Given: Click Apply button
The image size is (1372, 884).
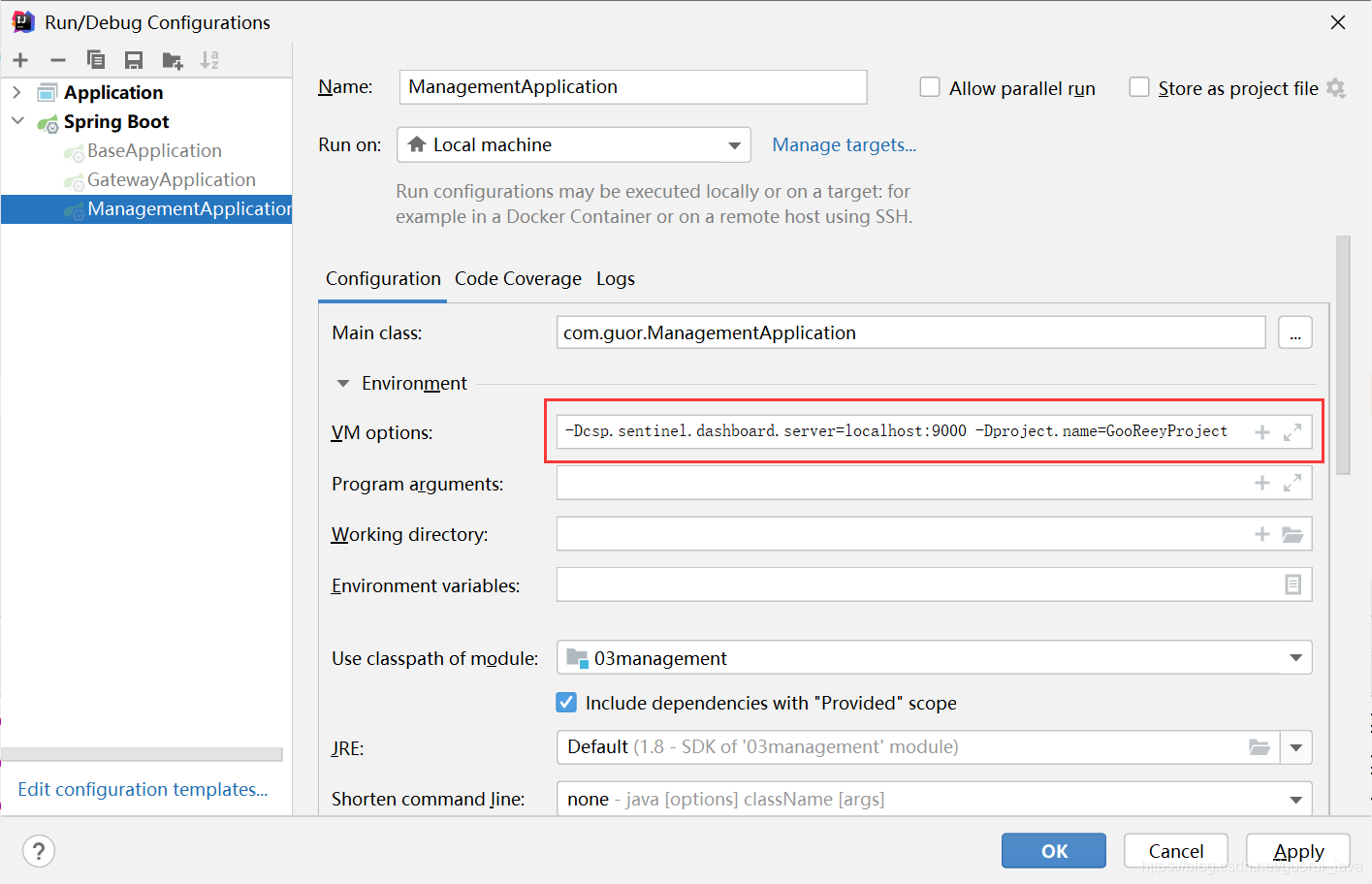Looking at the screenshot, I should coord(1298,850).
